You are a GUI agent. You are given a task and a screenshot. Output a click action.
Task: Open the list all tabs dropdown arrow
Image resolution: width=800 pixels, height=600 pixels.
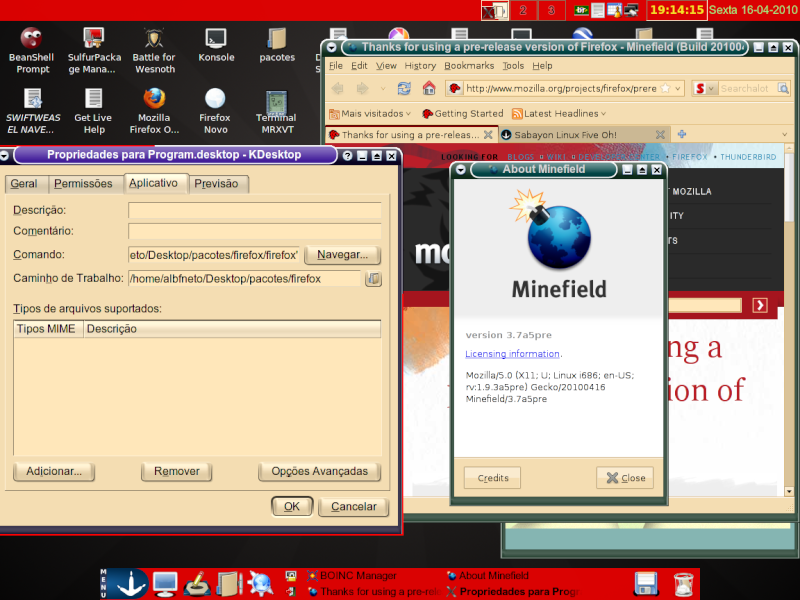pyautogui.click(x=784, y=134)
